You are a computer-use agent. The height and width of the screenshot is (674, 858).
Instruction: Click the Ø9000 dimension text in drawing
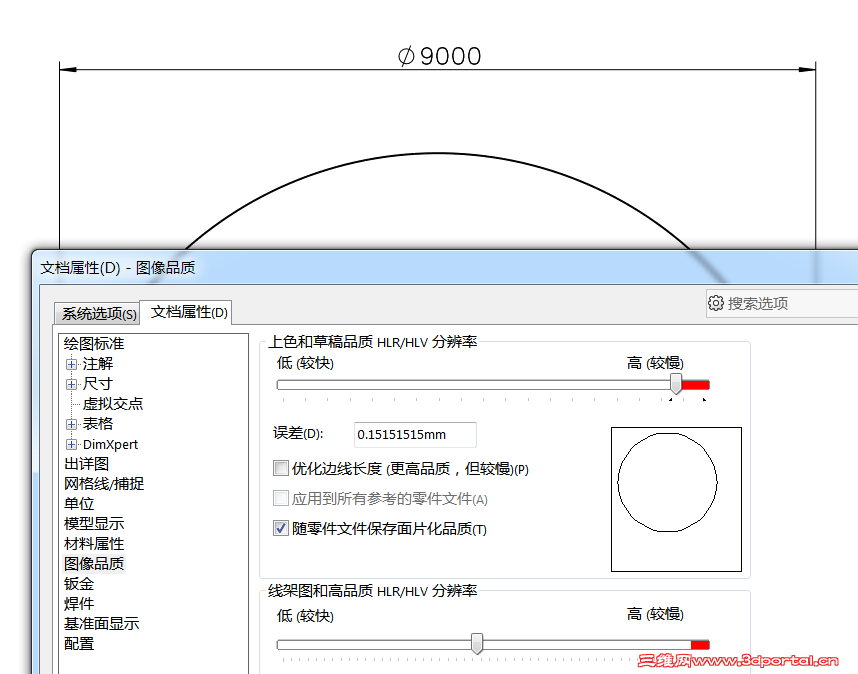point(439,56)
